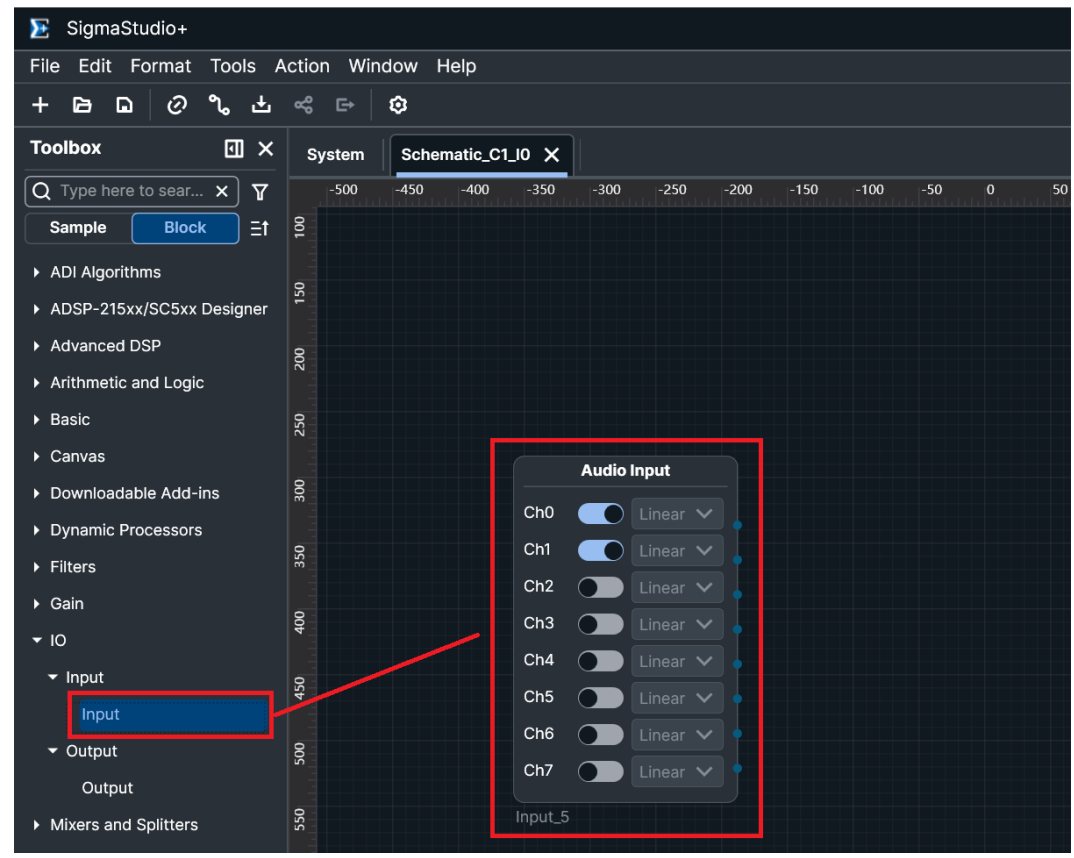Clear the toolbox search field
The image size is (1074, 858).
pyautogui.click(x=222, y=192)
